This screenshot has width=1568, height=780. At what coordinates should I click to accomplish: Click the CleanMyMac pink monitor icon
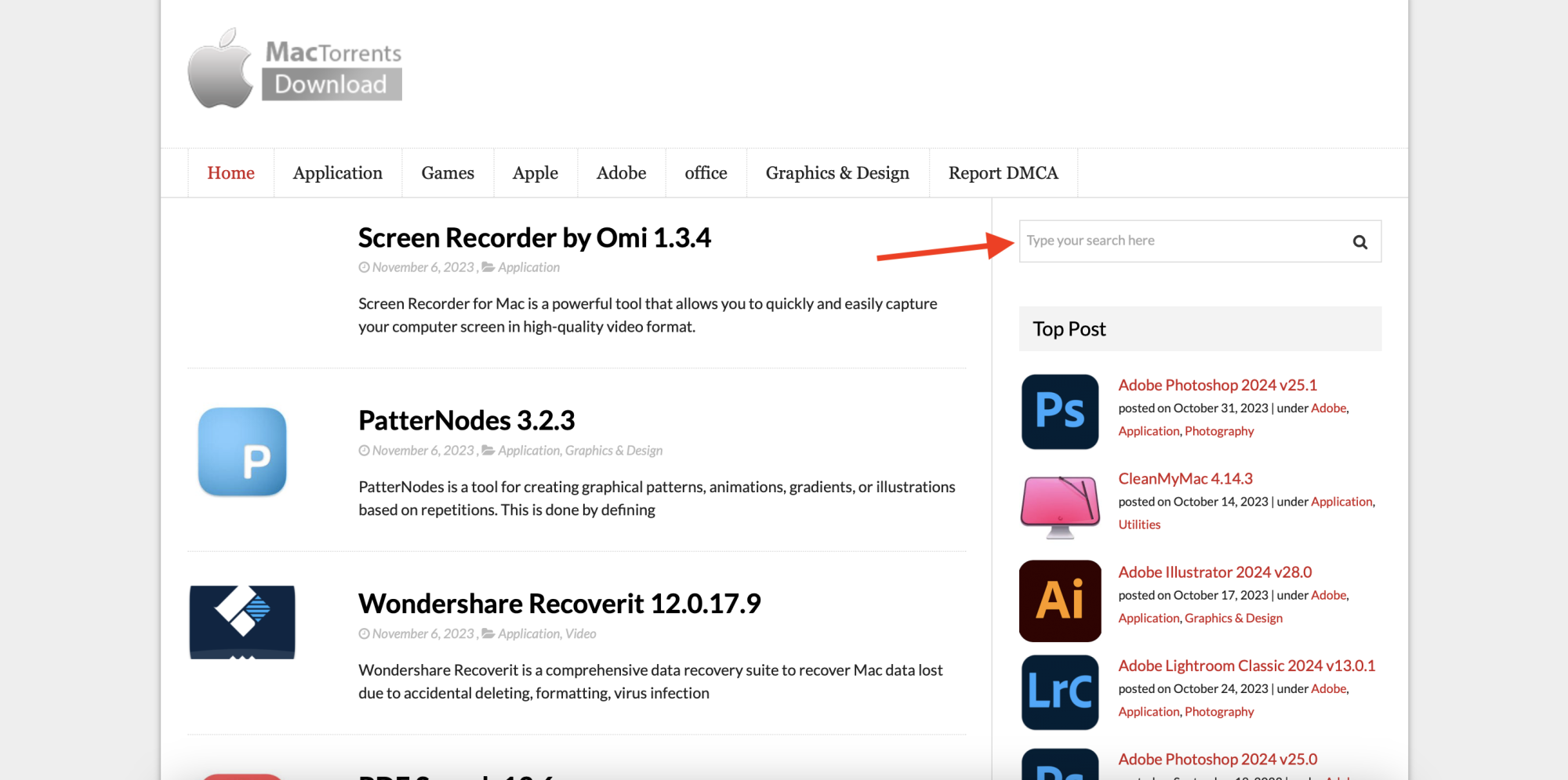(x=1059, y=506)
